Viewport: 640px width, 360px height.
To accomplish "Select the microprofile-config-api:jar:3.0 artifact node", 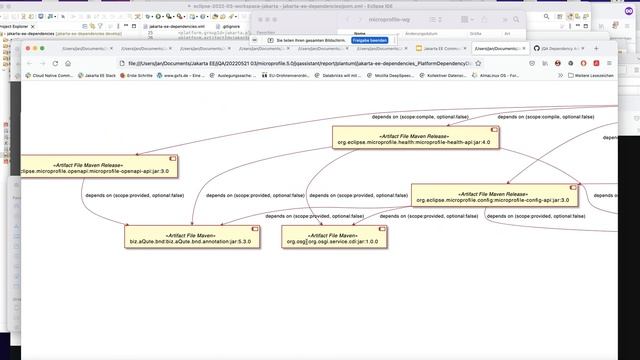I will click(495, 195).
